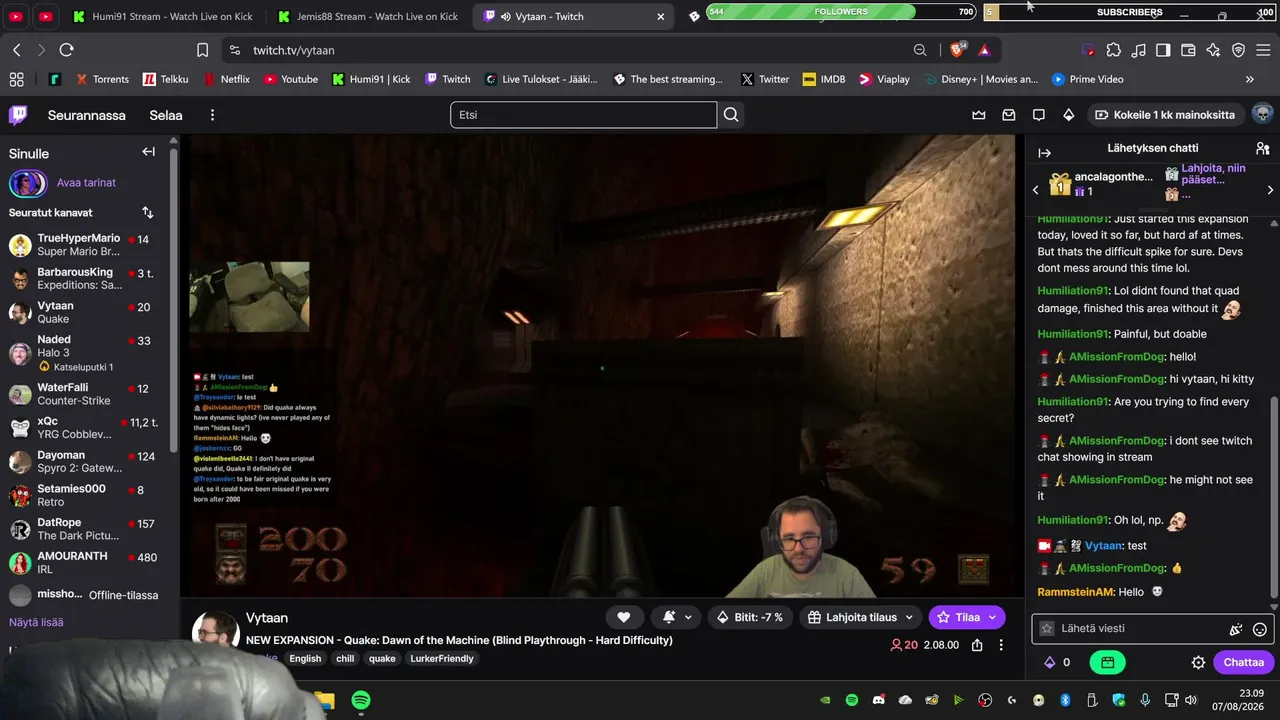Click Kokeile 1 kk mainoksitta button
The image size is (1280, 720).
[1165, 115]
